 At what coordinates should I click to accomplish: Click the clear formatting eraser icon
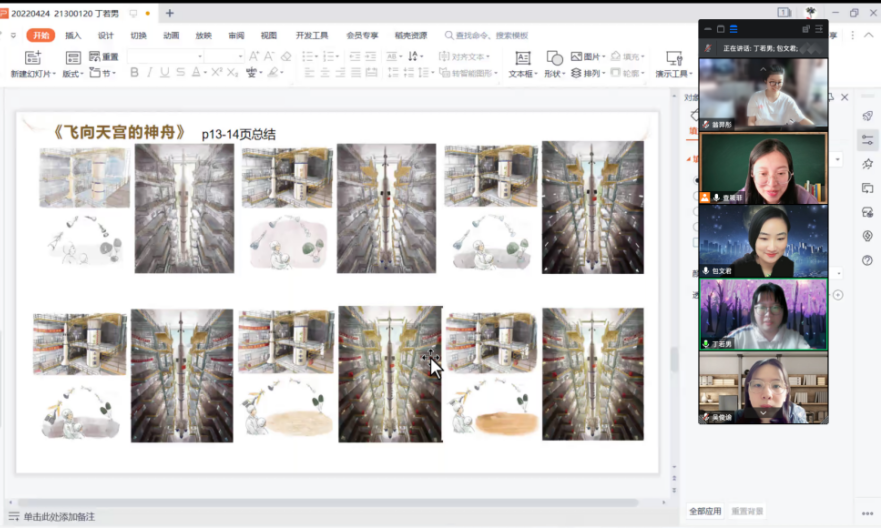[x=286, y=56]
